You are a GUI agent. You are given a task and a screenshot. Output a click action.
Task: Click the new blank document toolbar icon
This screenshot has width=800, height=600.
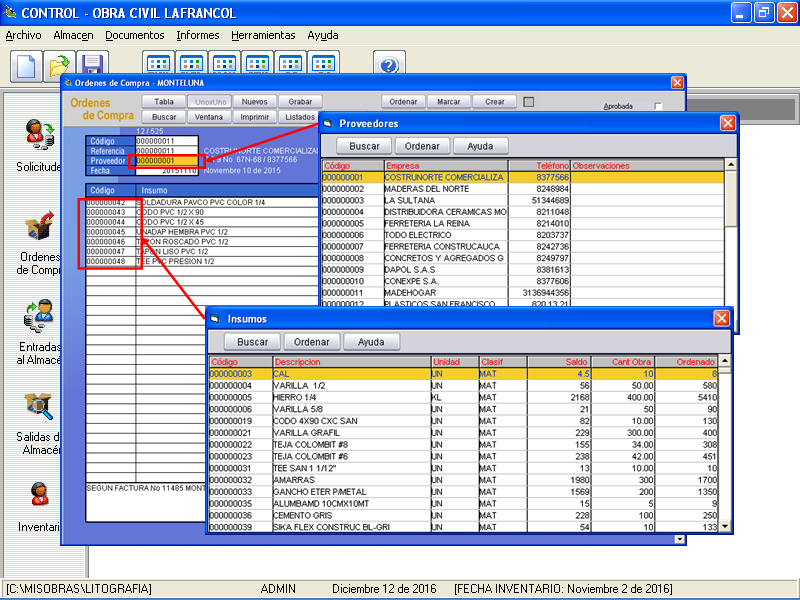tap(27, 65)
